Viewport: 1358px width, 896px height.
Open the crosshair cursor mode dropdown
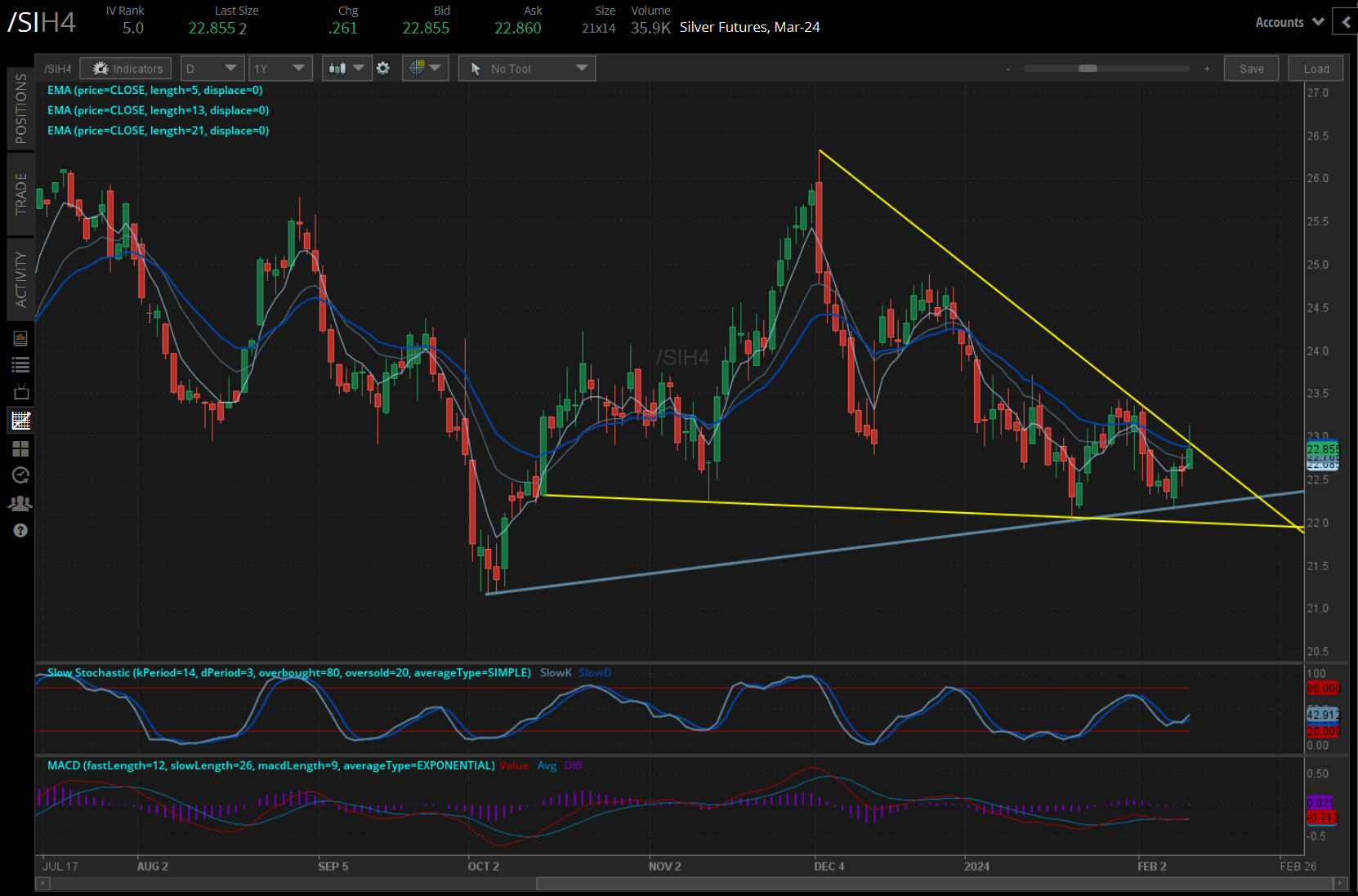point(425,69)
